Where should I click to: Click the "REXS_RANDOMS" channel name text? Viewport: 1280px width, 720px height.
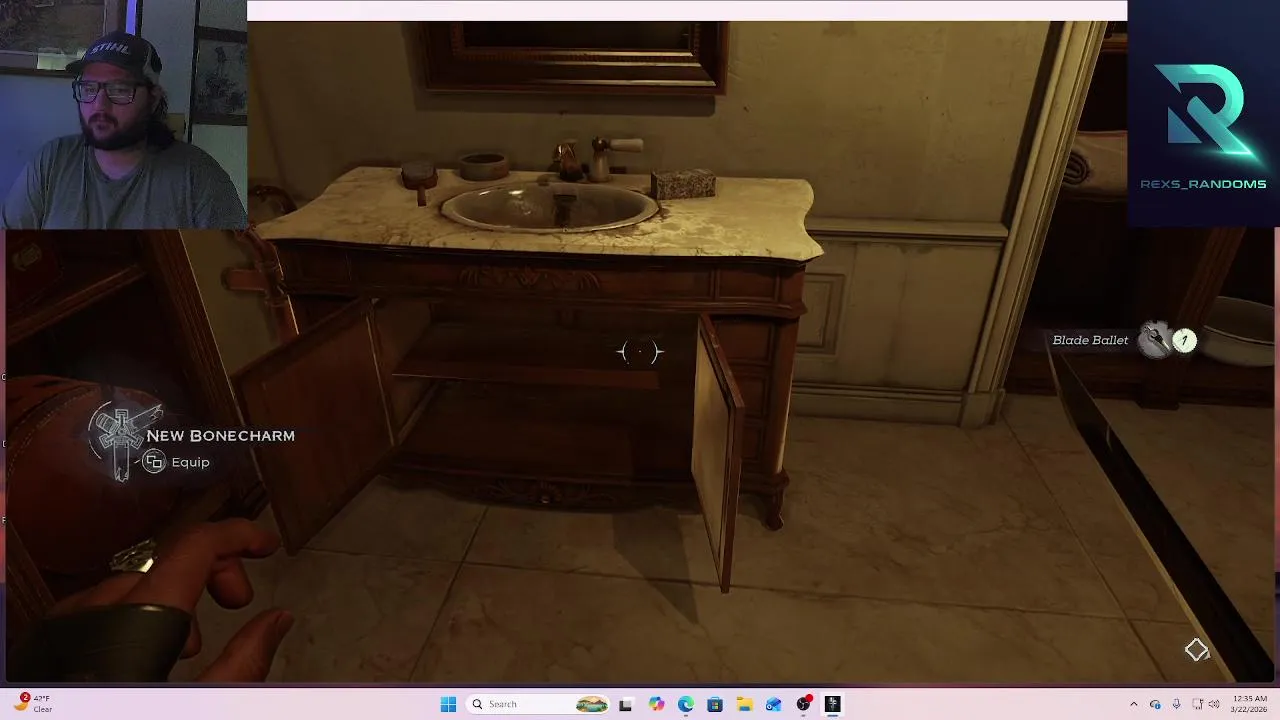(x=1203, y=184)
